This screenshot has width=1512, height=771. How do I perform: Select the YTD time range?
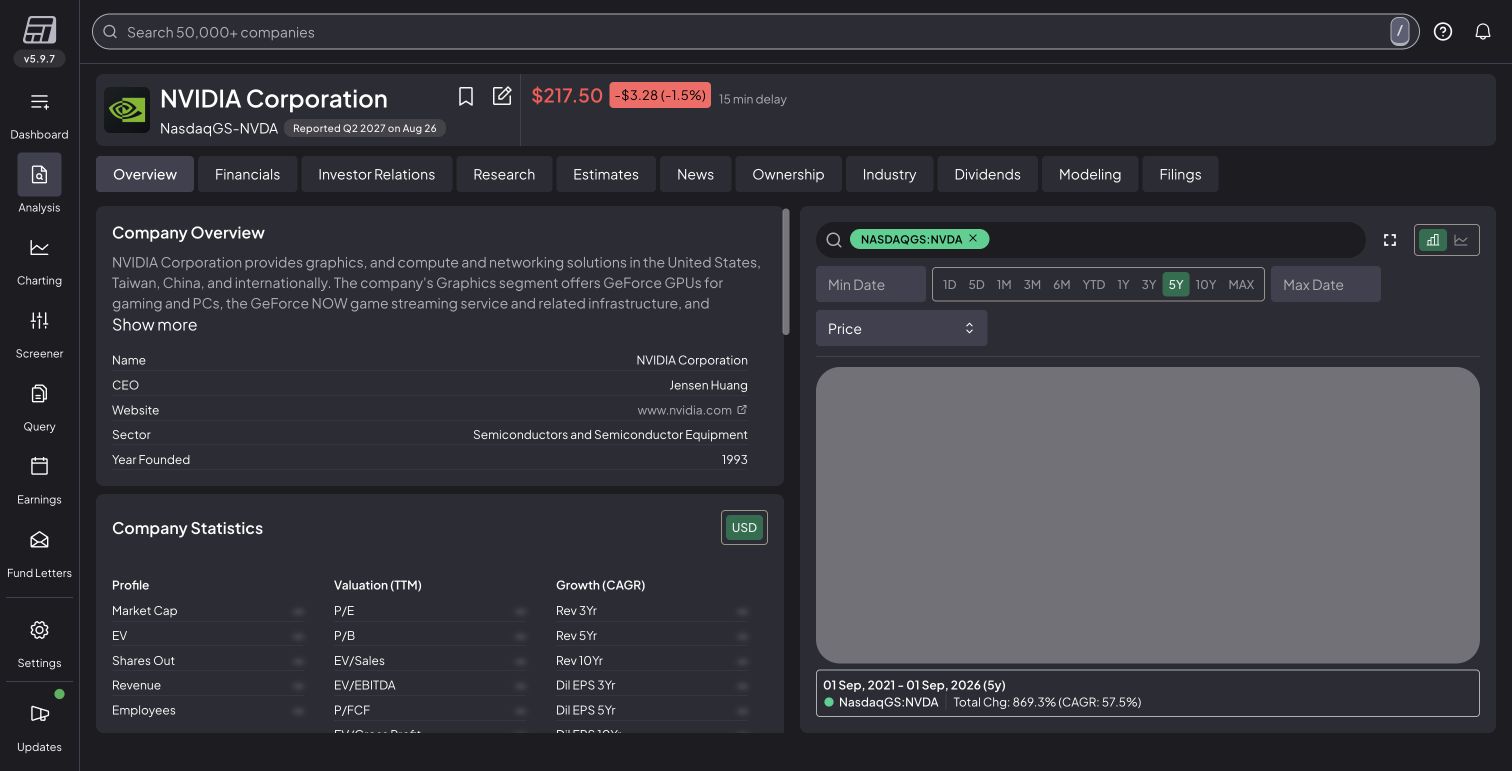(x=1094, y=285)
